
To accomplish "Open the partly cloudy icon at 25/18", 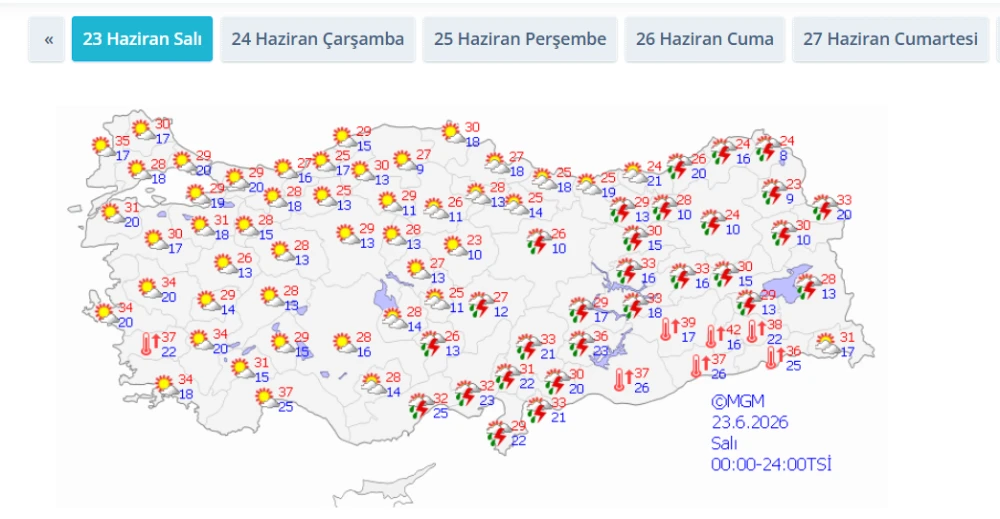I will click(x=543, y=180).
